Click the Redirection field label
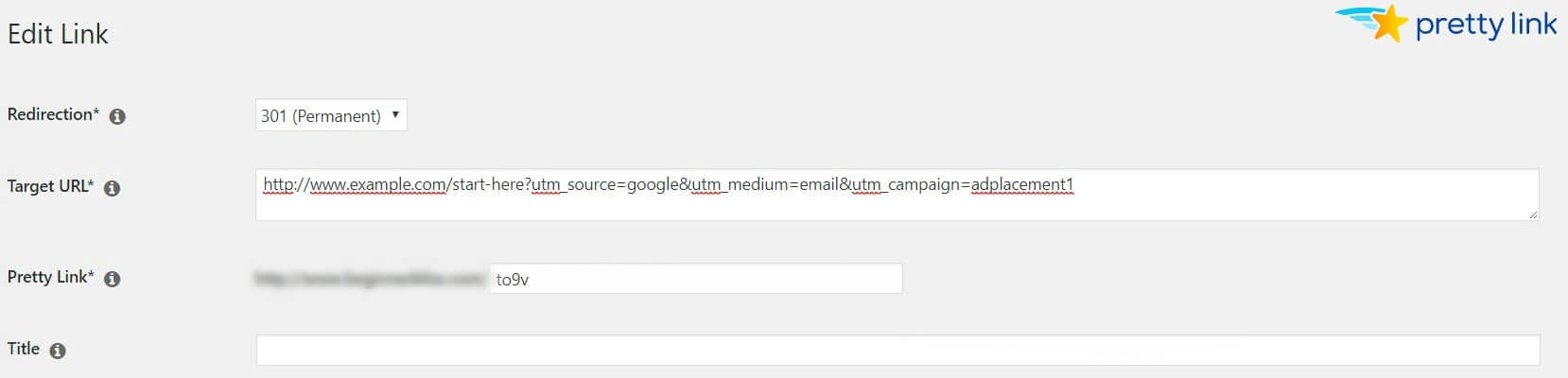The width and height of the screenshot is (1568, 378). pos(53,114)
